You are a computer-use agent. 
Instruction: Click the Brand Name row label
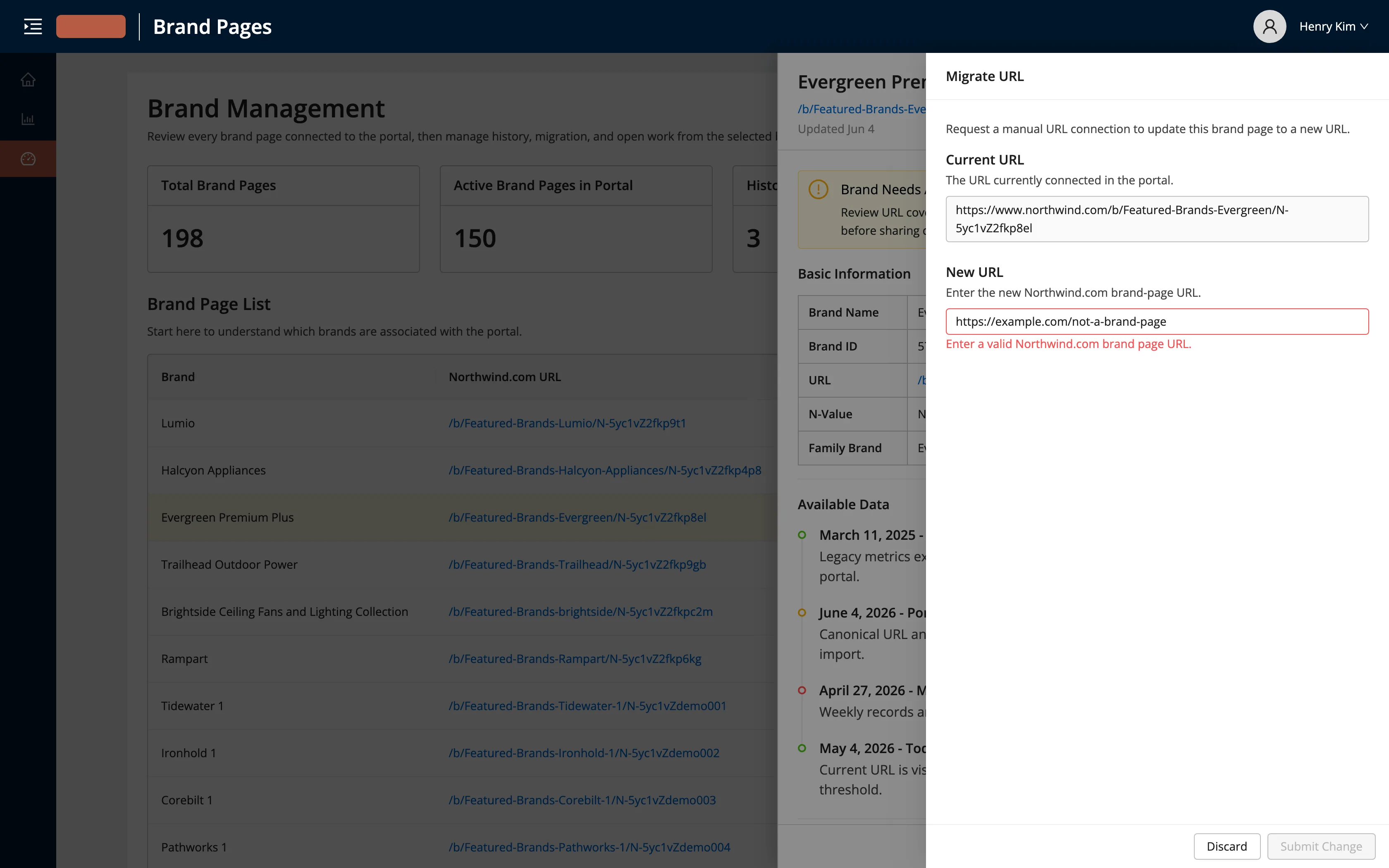tap(843, 312)
